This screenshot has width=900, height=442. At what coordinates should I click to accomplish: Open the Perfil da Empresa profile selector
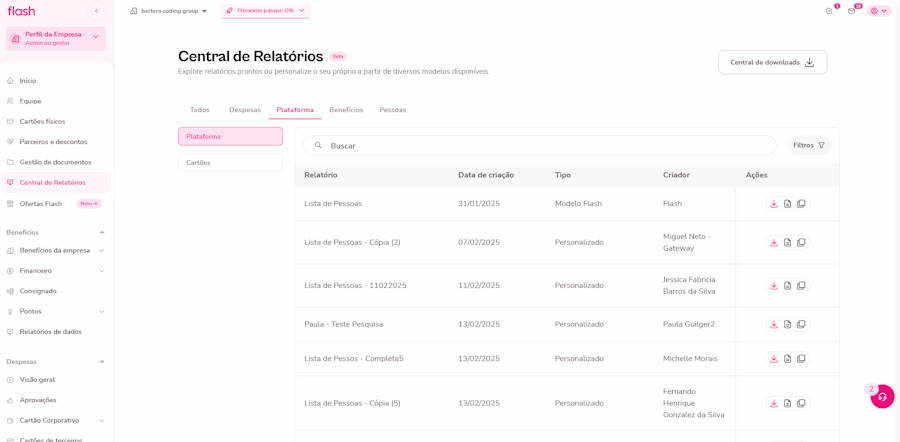point(56,38)
